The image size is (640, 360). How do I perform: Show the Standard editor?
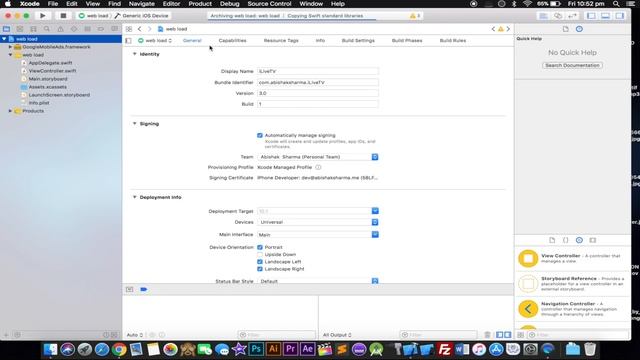coord(543,16)
